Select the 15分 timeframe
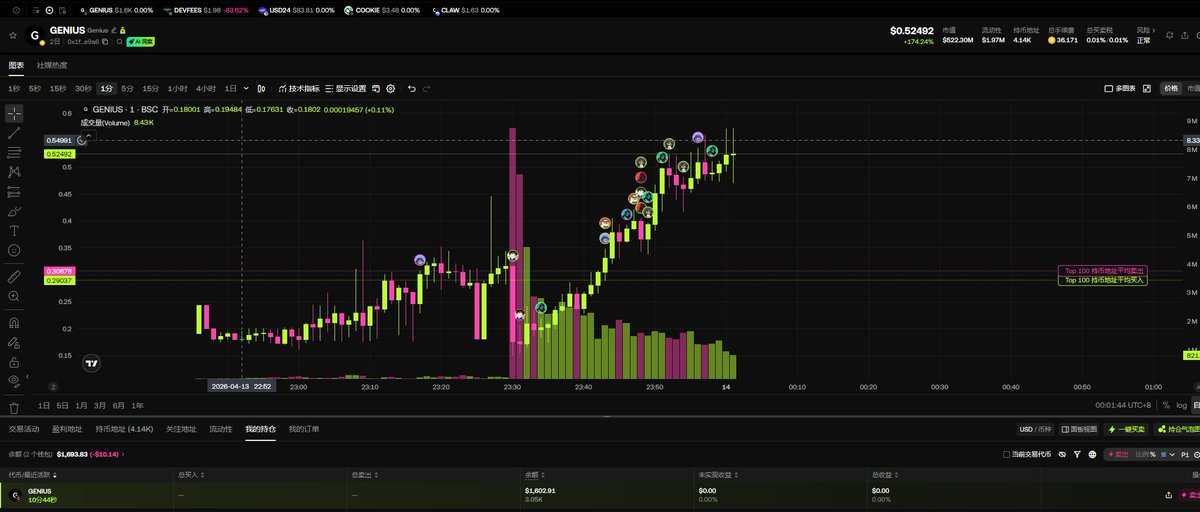Viewport: 1200px width, 512px height. (x=150, y=88)
